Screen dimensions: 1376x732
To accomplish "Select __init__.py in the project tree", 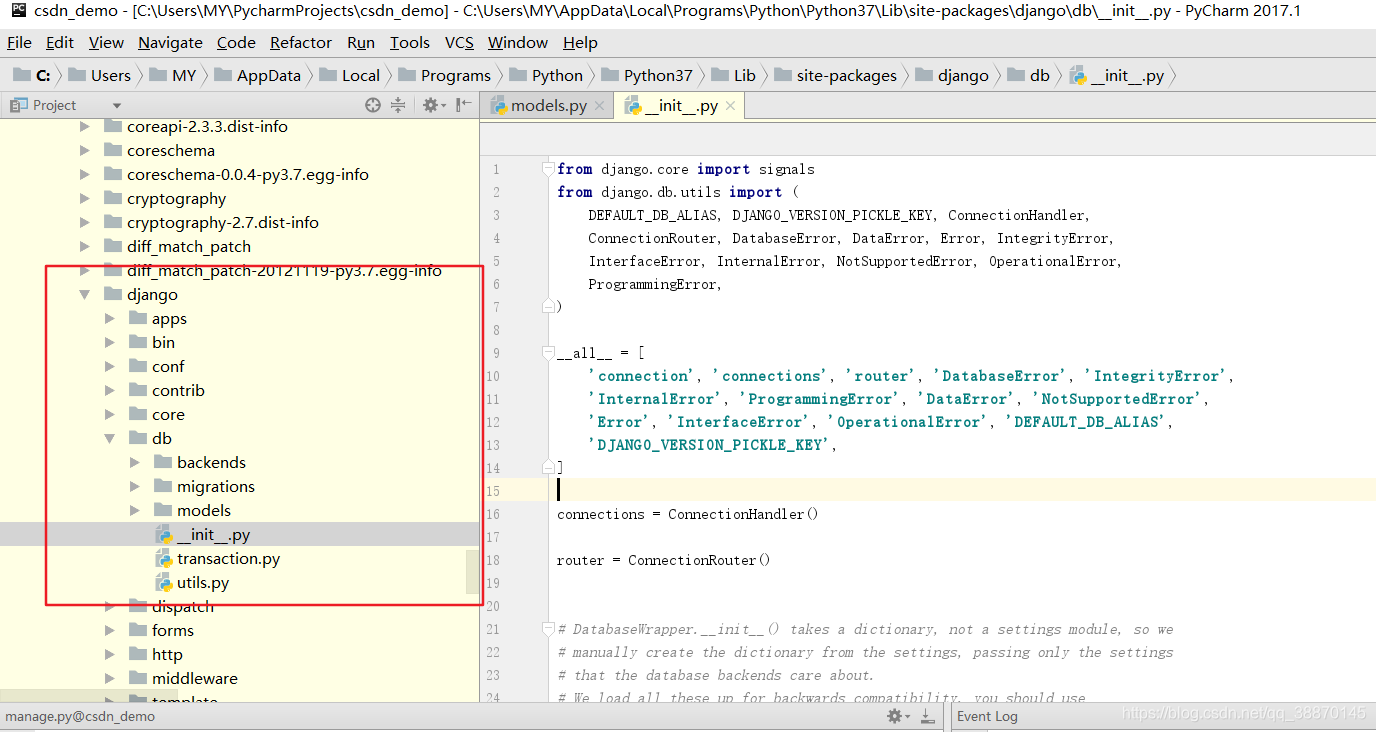I will coord(213,535).
